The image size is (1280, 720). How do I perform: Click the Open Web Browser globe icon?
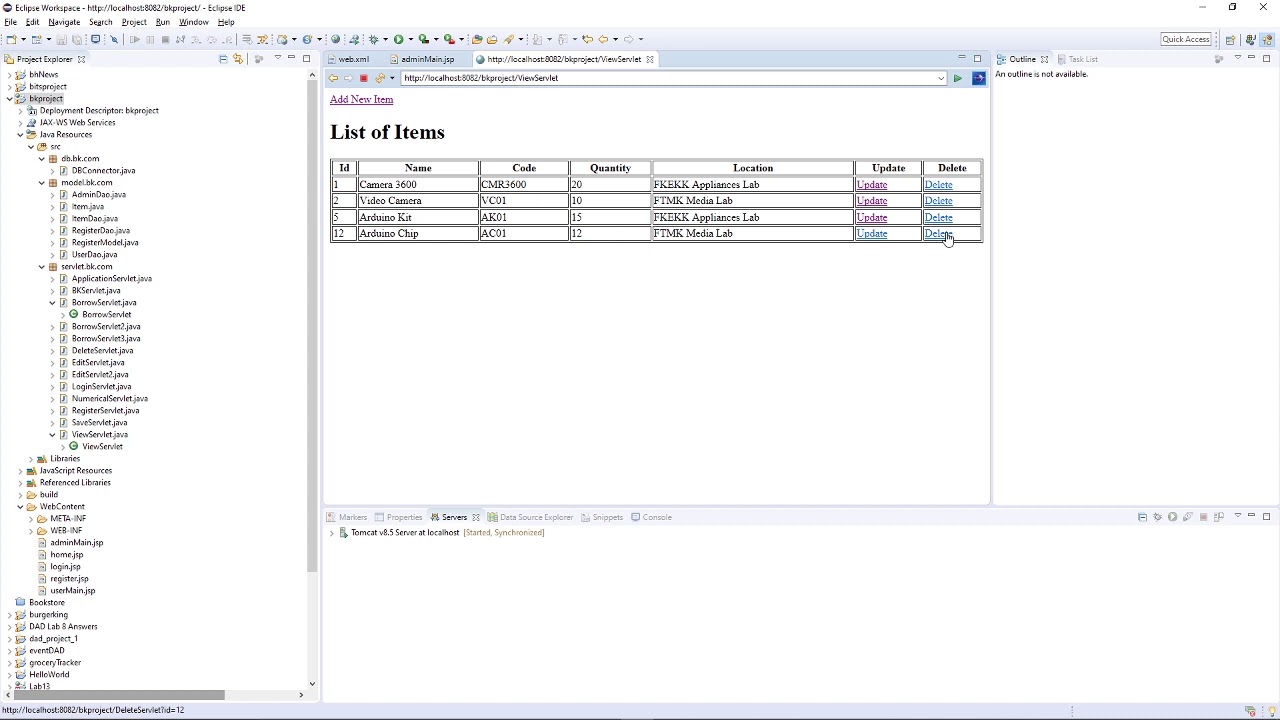[x=335, y=39]
